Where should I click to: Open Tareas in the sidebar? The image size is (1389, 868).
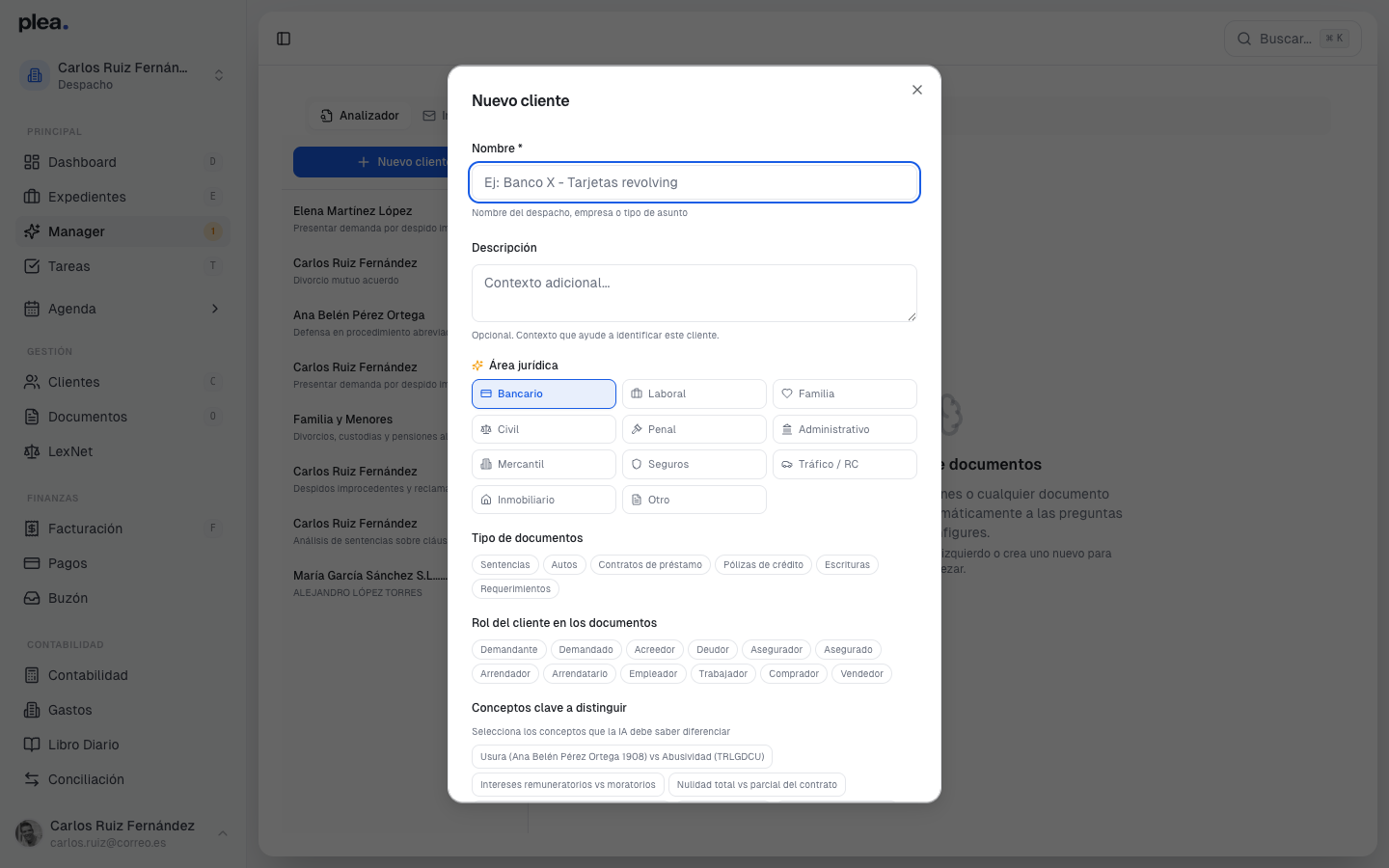[123, 266]
